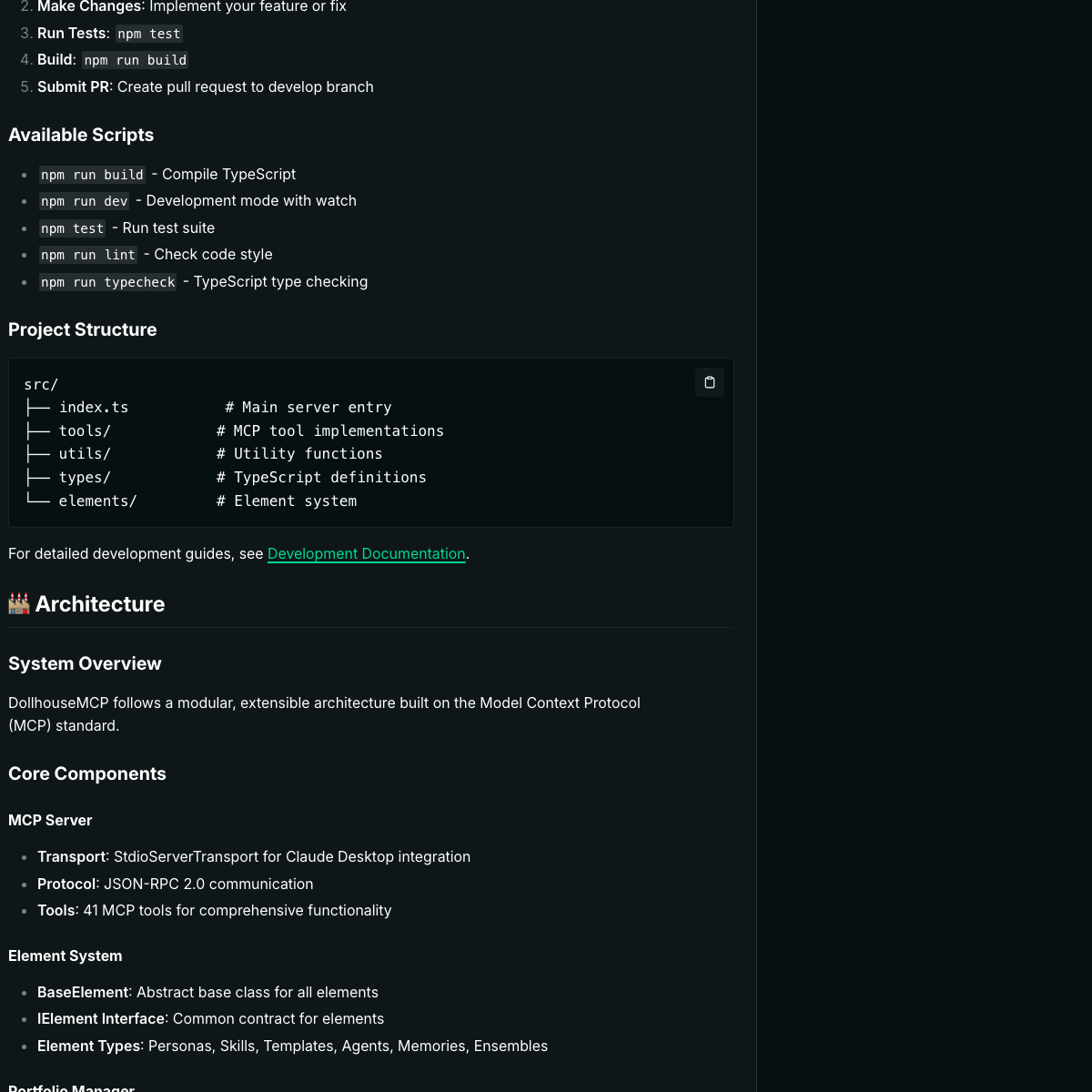Click the 'npm run lint' inline code
This screenshot has height=1092, width=1092.
(87, 255)
